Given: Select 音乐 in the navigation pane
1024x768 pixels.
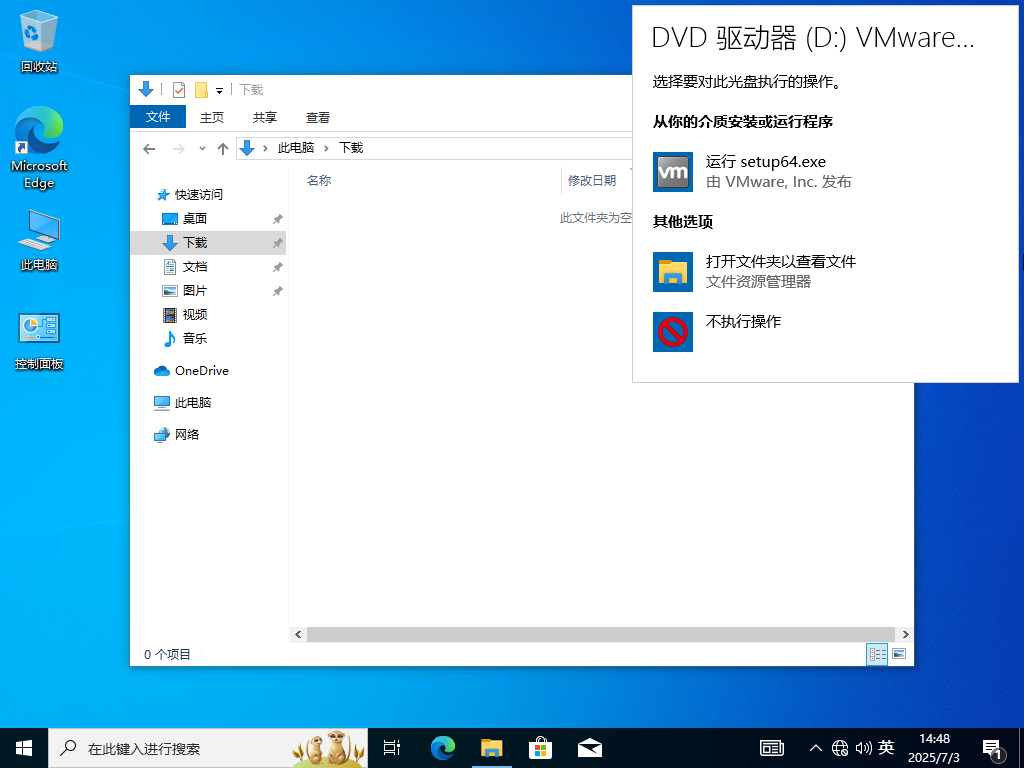Looking at the screenshot, I should pos(195,338).
